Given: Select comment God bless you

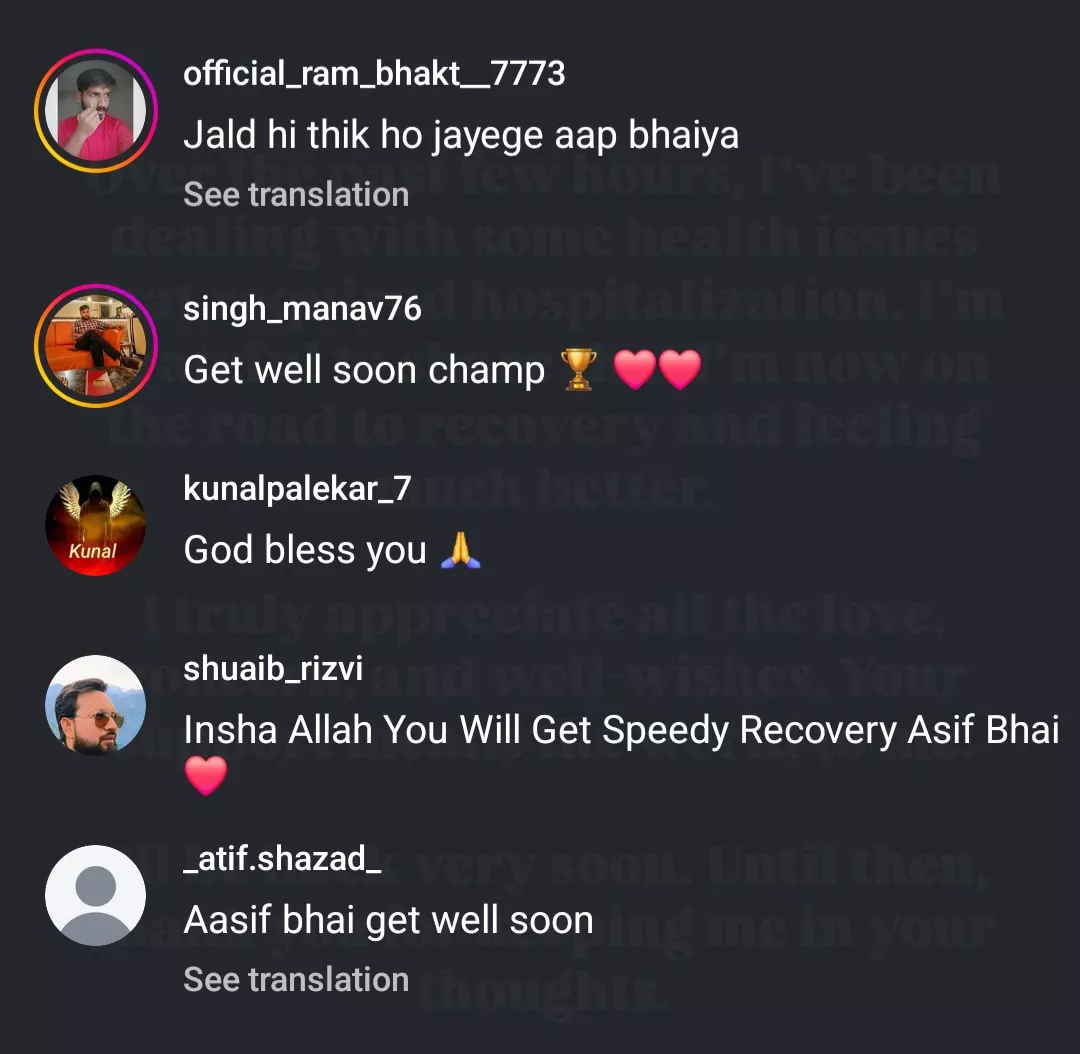Looking at the screenshot, I should [305, 550].
